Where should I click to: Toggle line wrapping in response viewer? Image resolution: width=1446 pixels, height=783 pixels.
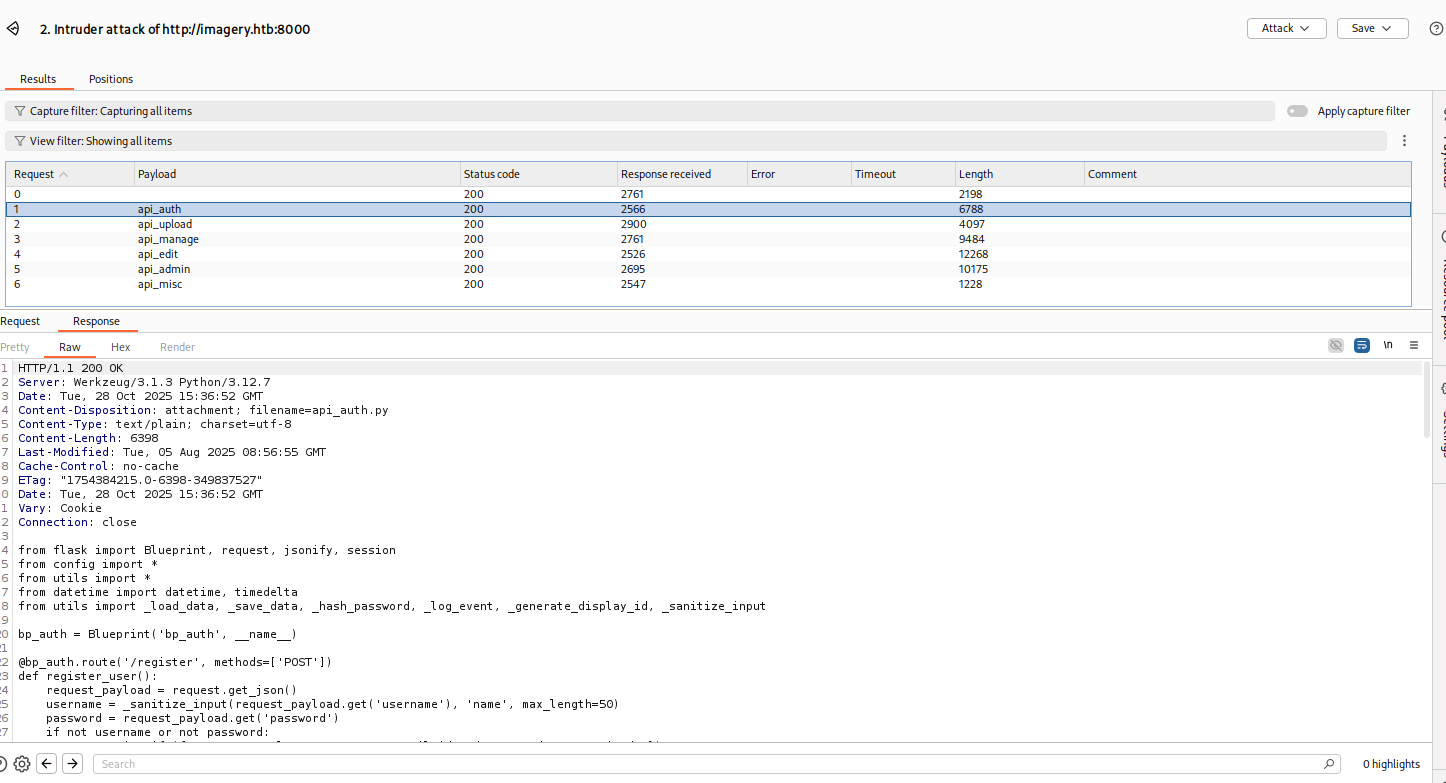pyautogui.click(x=1362, y=345)
